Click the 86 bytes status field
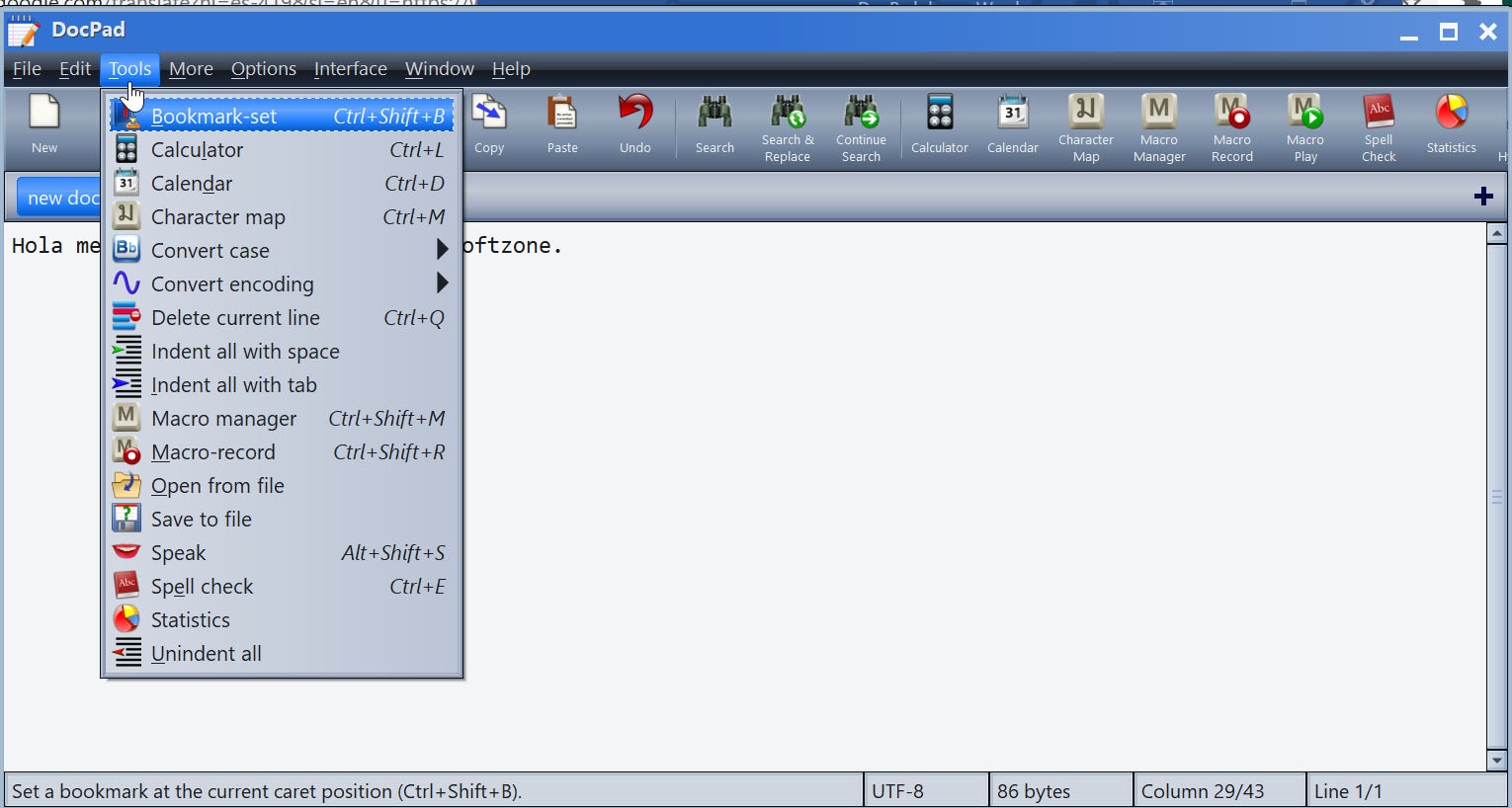 pyautogui.click(x=1060, y=791)
